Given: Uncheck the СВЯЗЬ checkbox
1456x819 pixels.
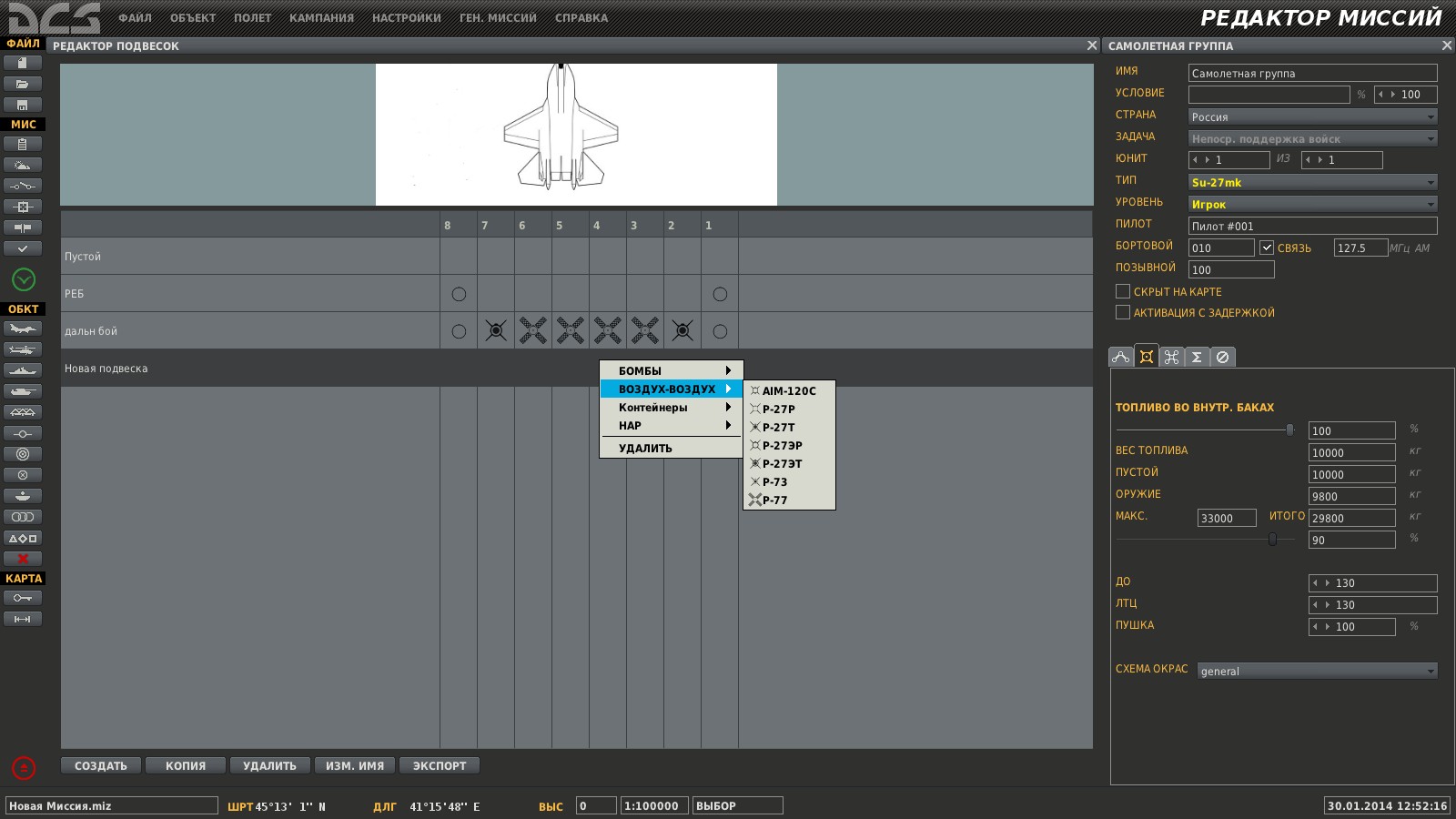Looking at the screenshot, I should coord(1267,248).
